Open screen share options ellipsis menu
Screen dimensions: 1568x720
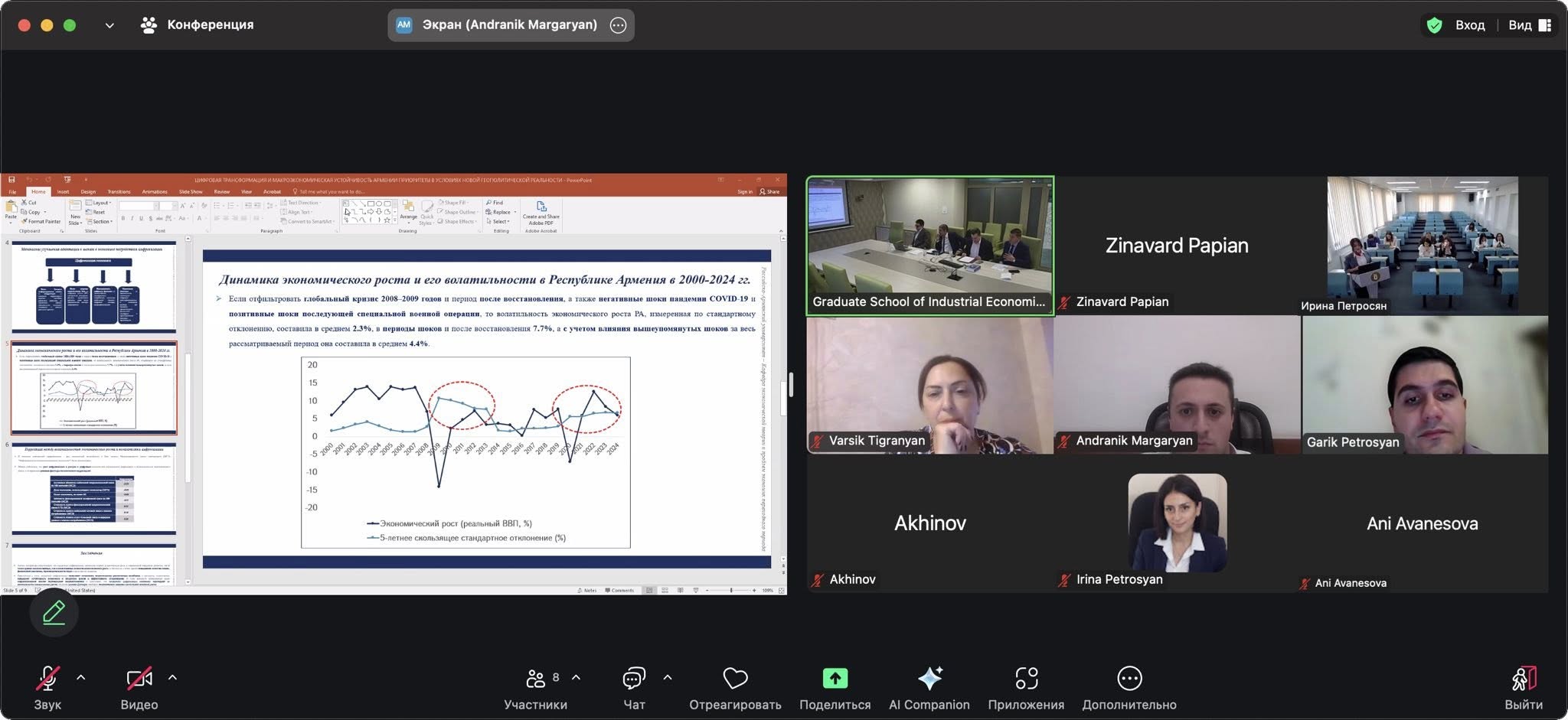(618, 25)
